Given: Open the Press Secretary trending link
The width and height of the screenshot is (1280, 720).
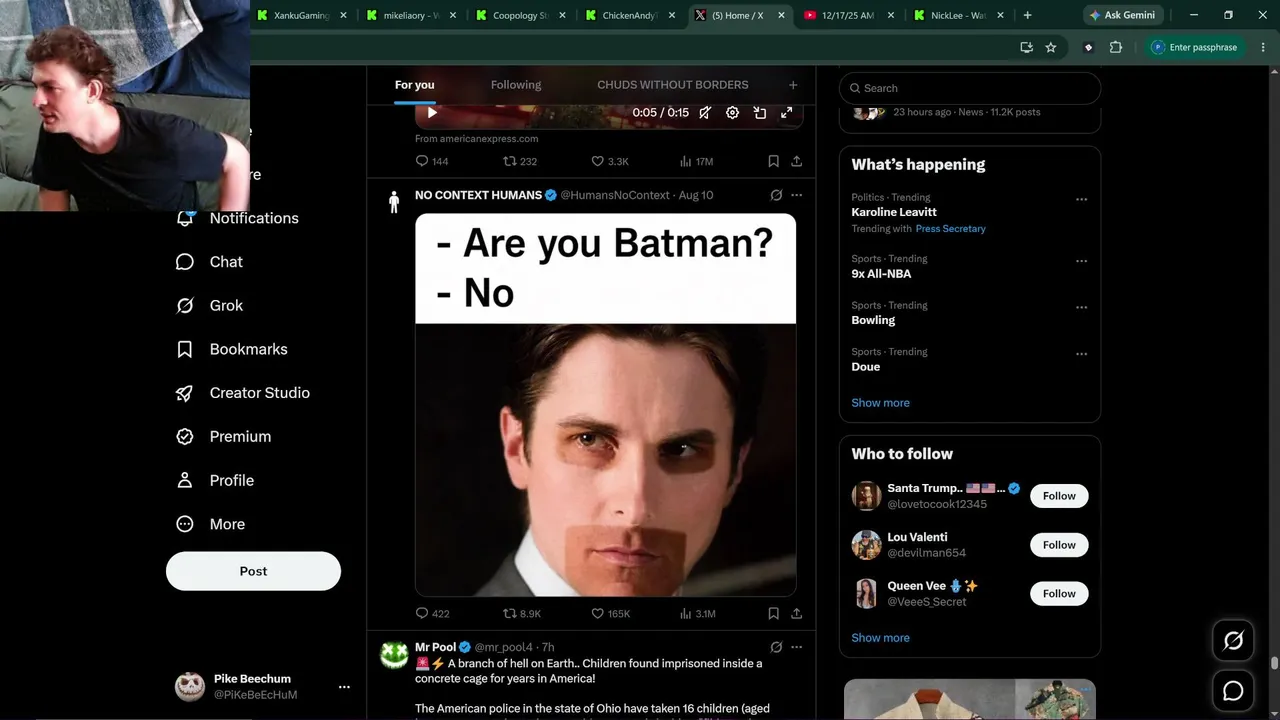Looking at the screenshot, I should coord(950,229).
